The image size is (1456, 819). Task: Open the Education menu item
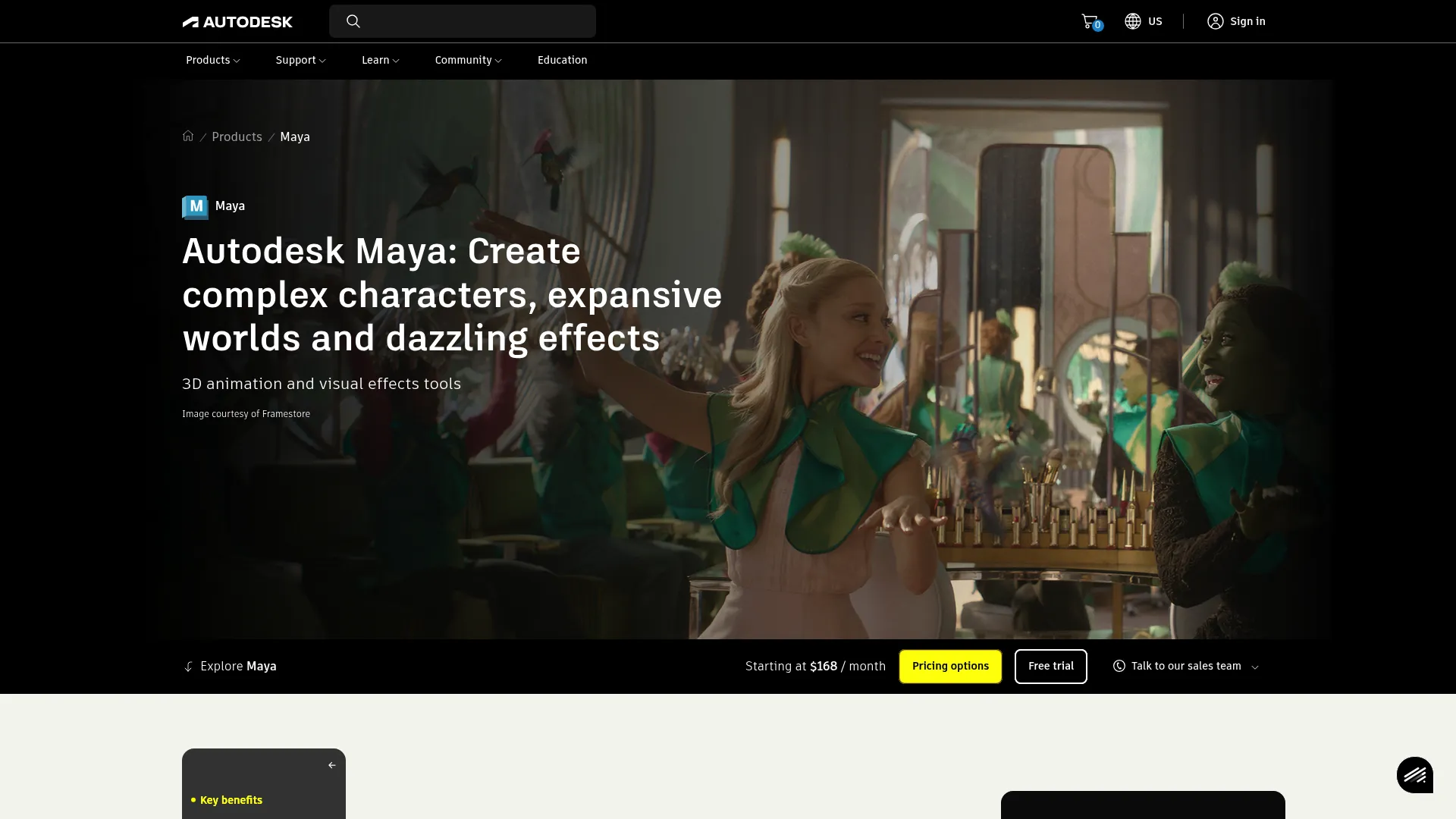click(x=562, y=60)
